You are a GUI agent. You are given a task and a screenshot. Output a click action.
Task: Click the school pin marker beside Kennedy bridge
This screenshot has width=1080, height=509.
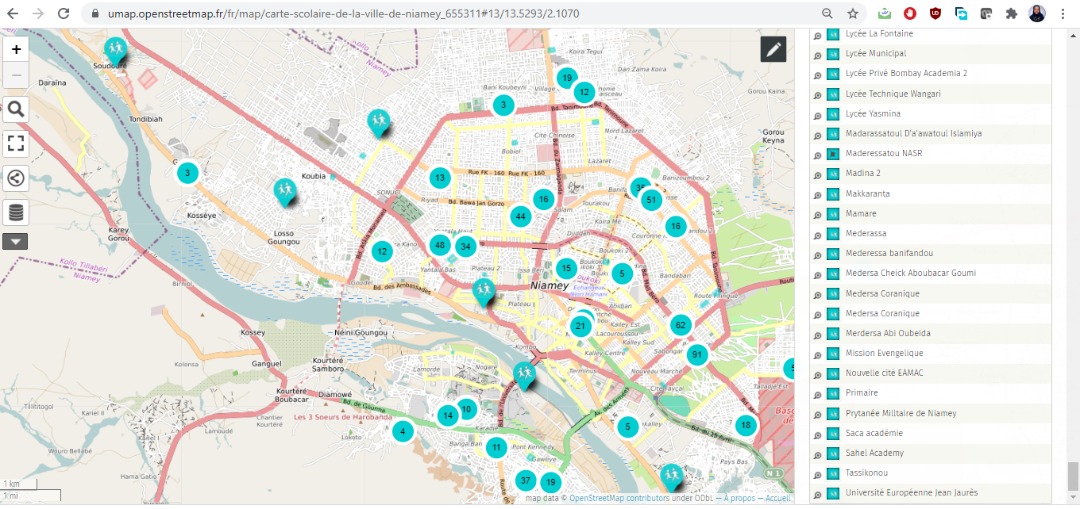click(x=525, y=375)
